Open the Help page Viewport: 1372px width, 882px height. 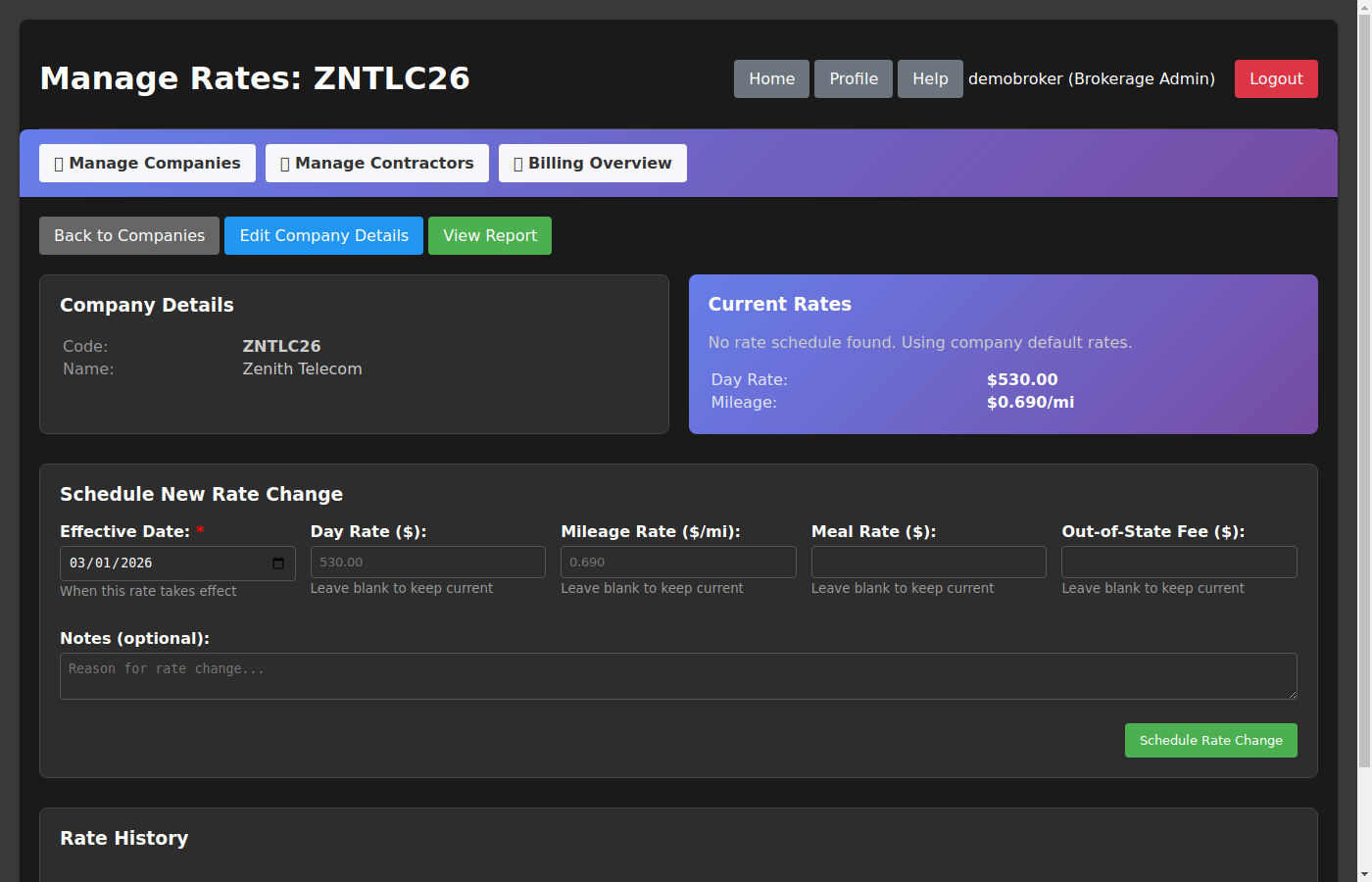coord(929,79)
